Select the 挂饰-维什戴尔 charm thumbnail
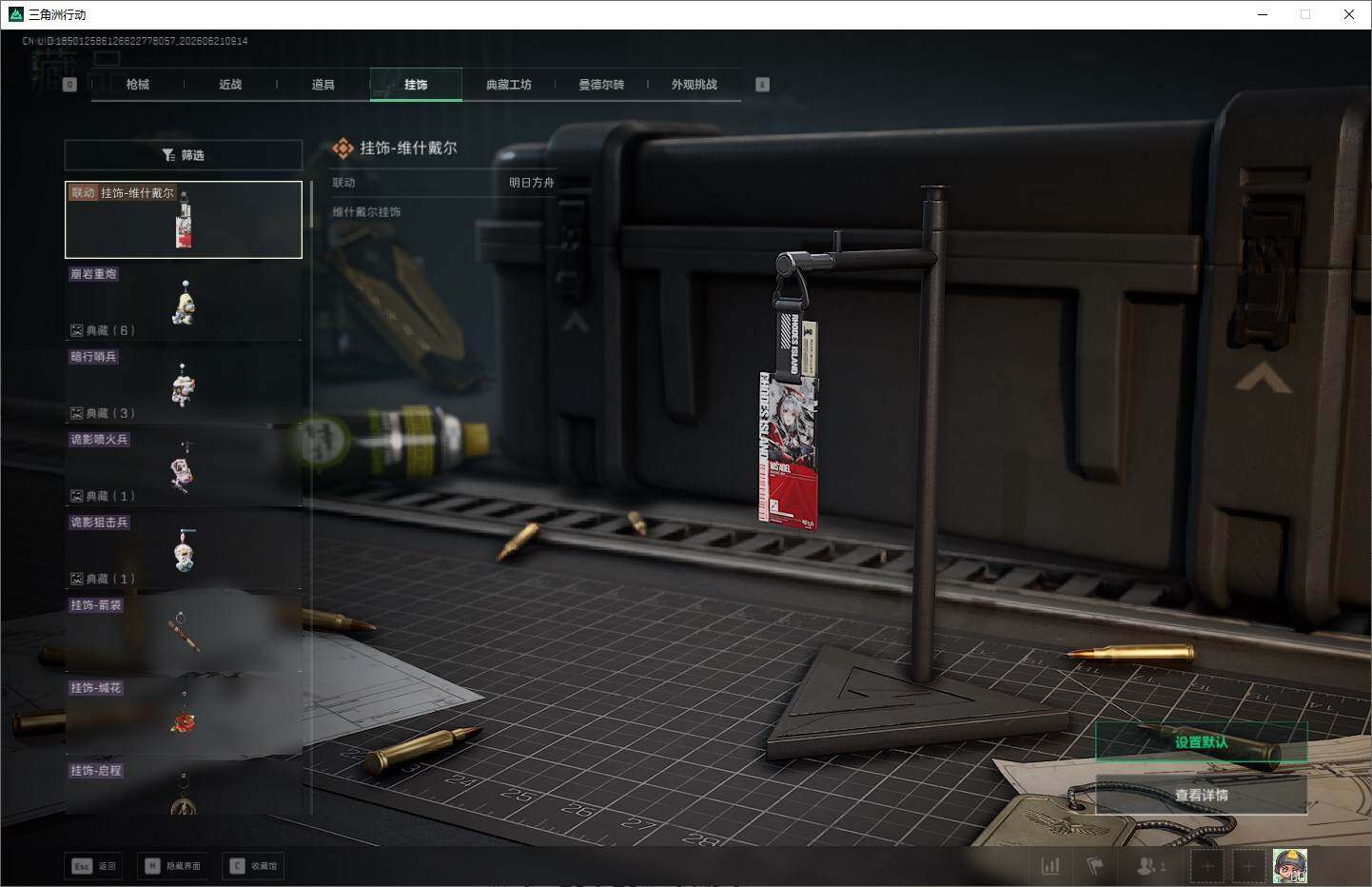 [184, 220]
